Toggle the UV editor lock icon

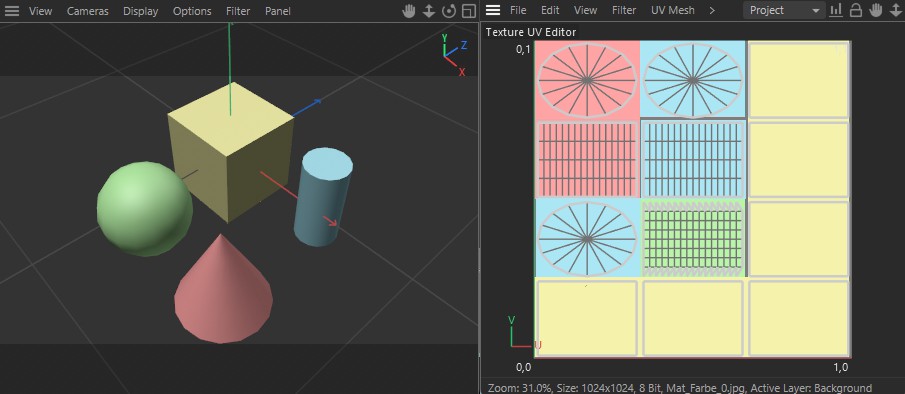tap(856, 10)
